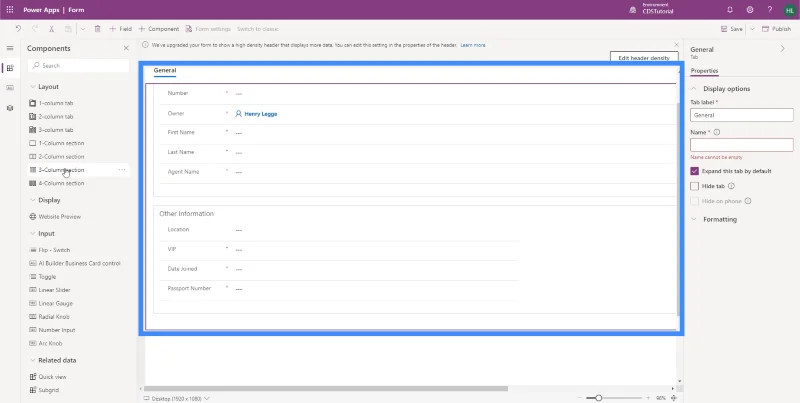Toggle the Hide tab checkbox
Image resolution: width=800 pixels, height=403 pixels.
[x=694, y=186]
